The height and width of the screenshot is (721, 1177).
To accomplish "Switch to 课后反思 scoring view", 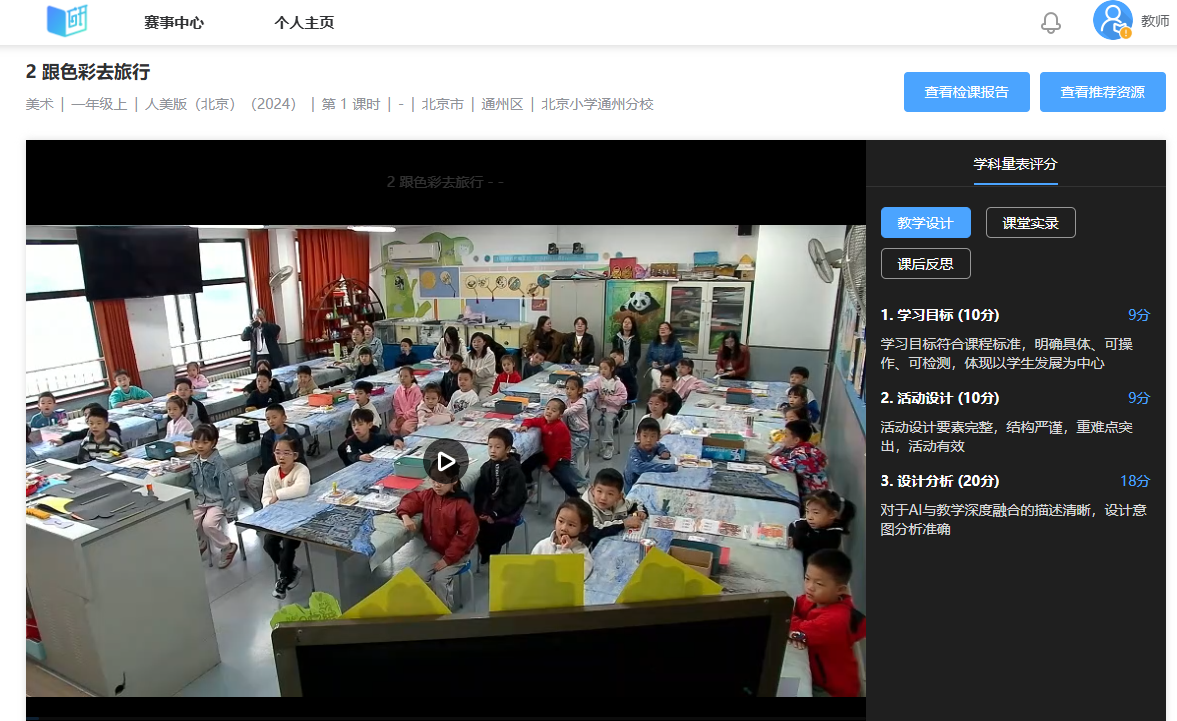I will click(x=925, y=263).
